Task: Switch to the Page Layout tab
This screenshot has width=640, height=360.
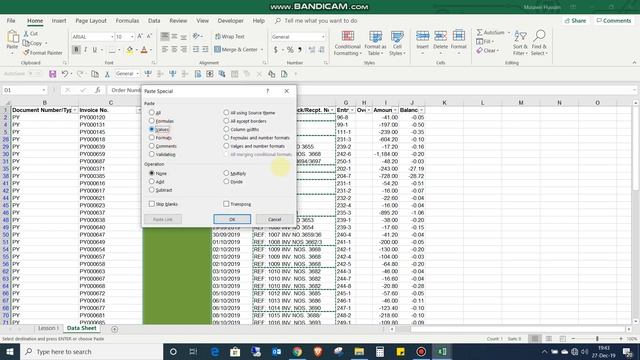Action: coord(91,20)
